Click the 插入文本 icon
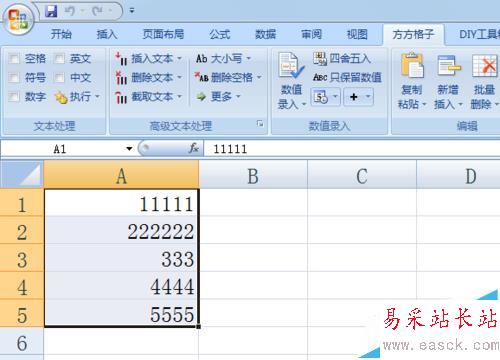 (121, 59)
